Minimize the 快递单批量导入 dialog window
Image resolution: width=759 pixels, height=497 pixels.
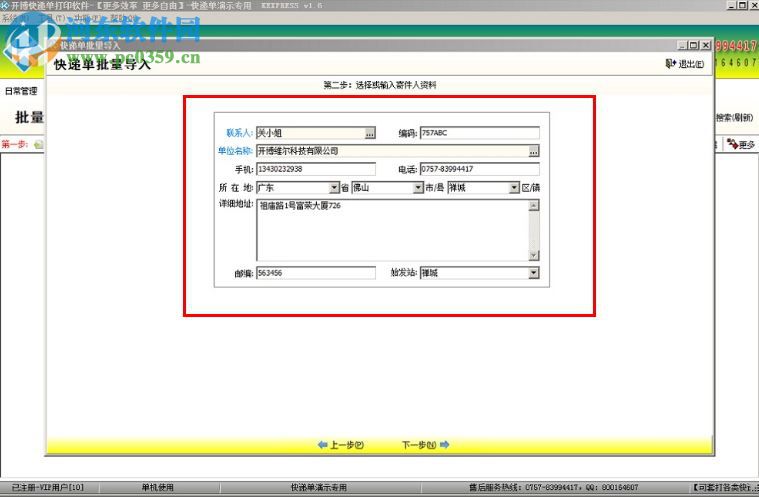(x=682, y=45)
